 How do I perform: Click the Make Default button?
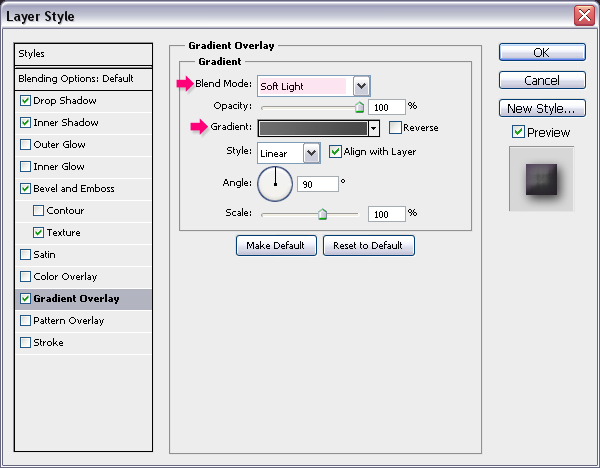[x=276, y=245]
